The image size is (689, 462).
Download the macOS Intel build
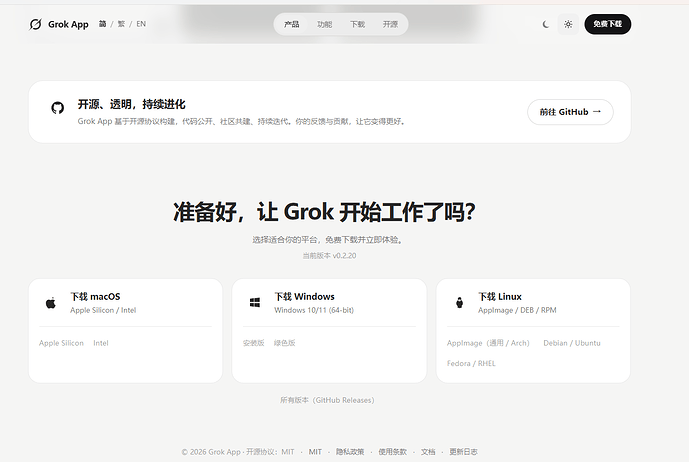coord(101,343)
